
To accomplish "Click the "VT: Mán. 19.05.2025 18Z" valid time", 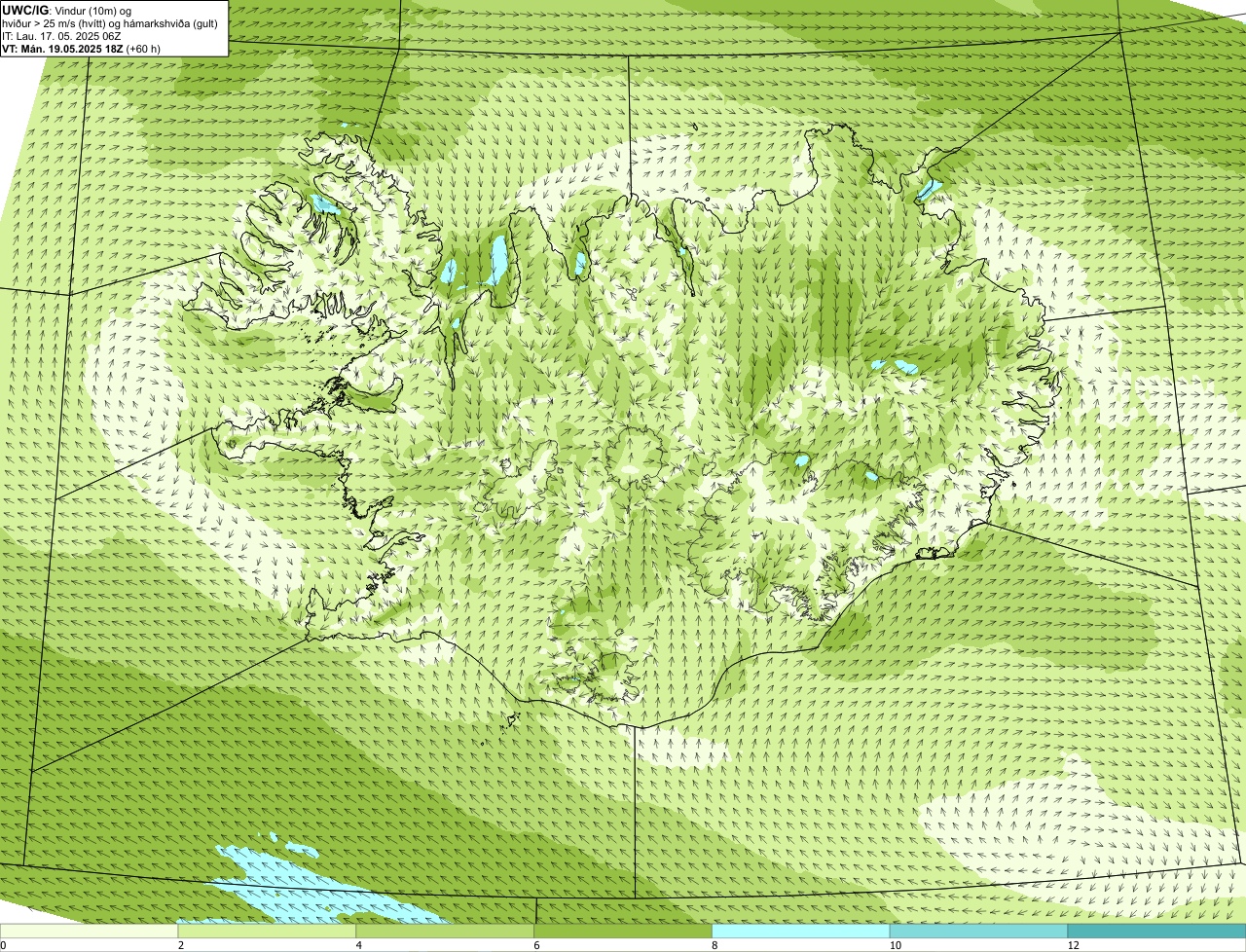I will (x=63, y=49).
